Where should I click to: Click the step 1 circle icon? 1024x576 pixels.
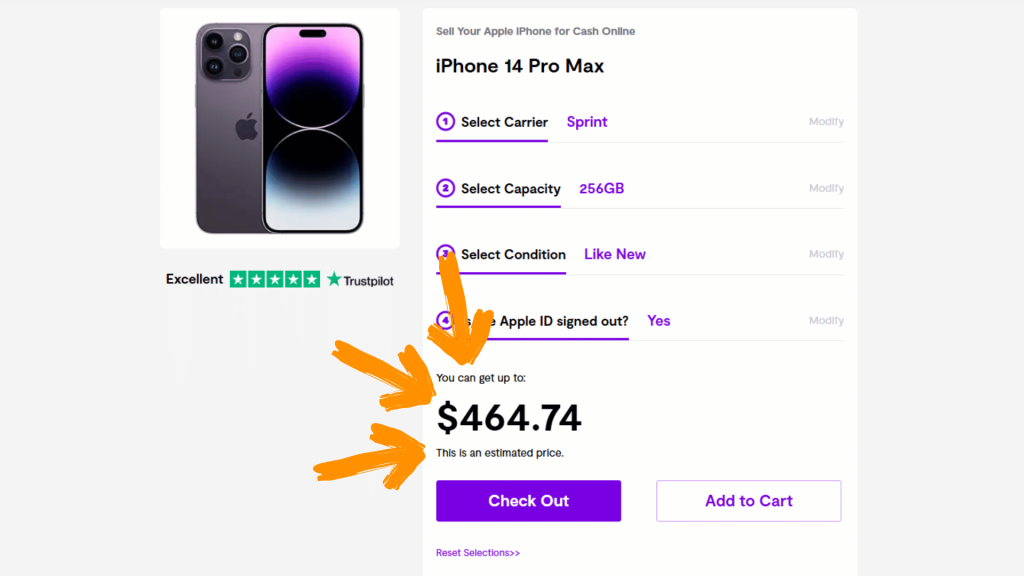(x=445, y=121)
